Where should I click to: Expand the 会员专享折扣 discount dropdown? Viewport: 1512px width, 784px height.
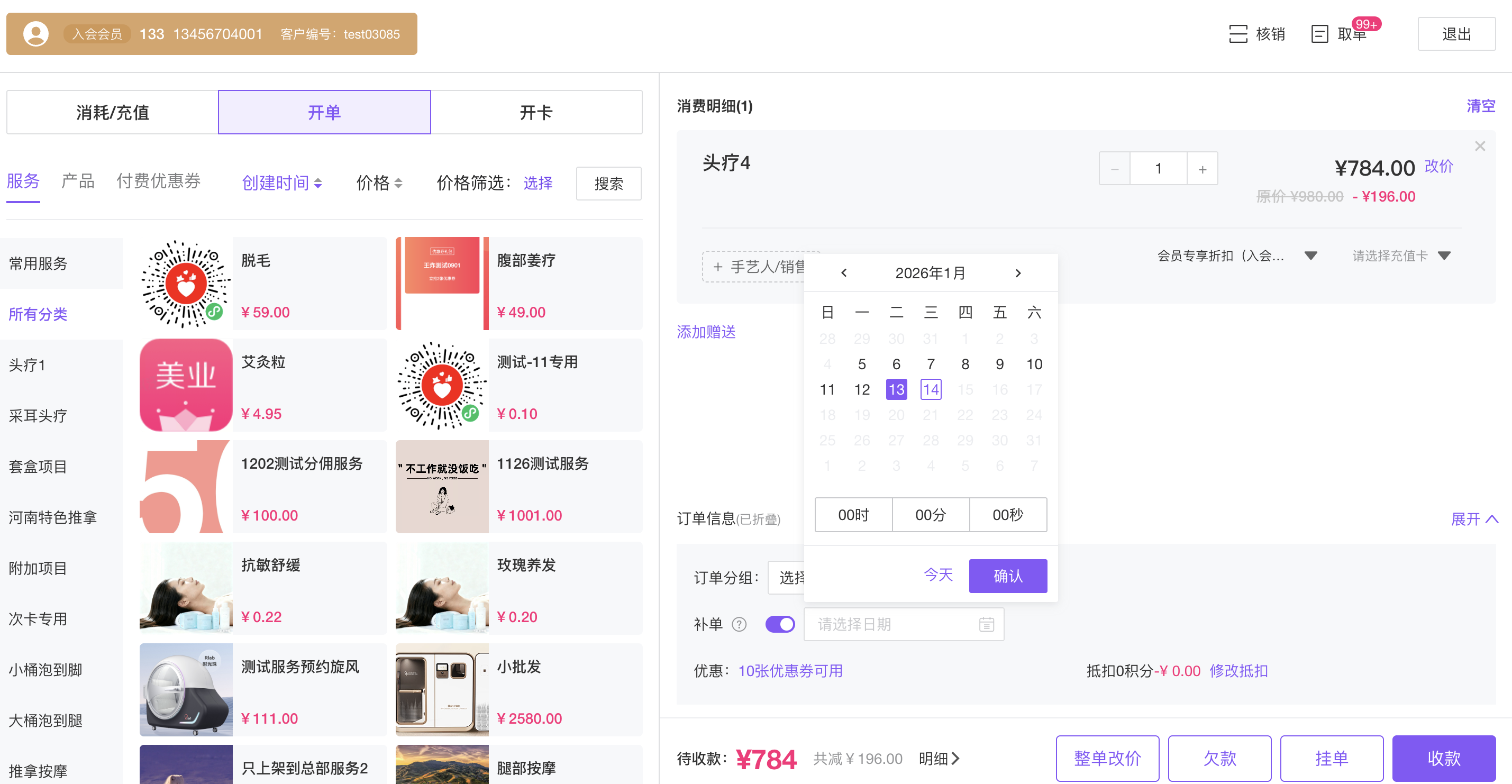[x=1310, y=256]
